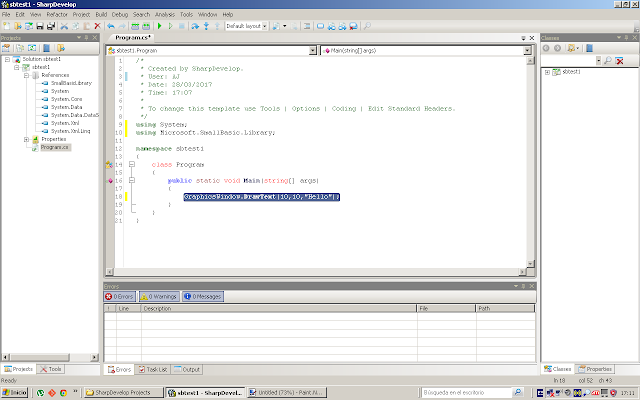Open SharpDevelop Projects taskbar button
Viewport: 640px width, 400px height.
tap(124, 393)
